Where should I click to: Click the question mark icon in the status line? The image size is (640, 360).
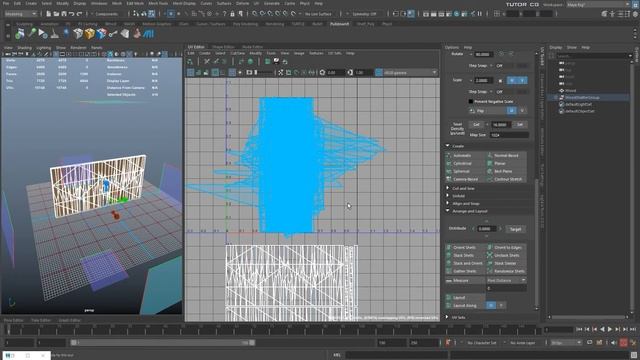click(224, 14)
